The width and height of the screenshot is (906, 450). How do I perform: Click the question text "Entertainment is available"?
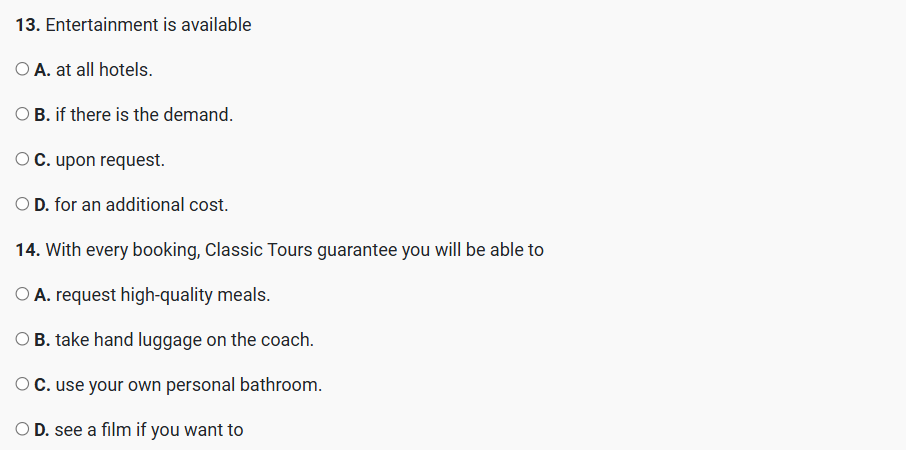pos(148,25)
